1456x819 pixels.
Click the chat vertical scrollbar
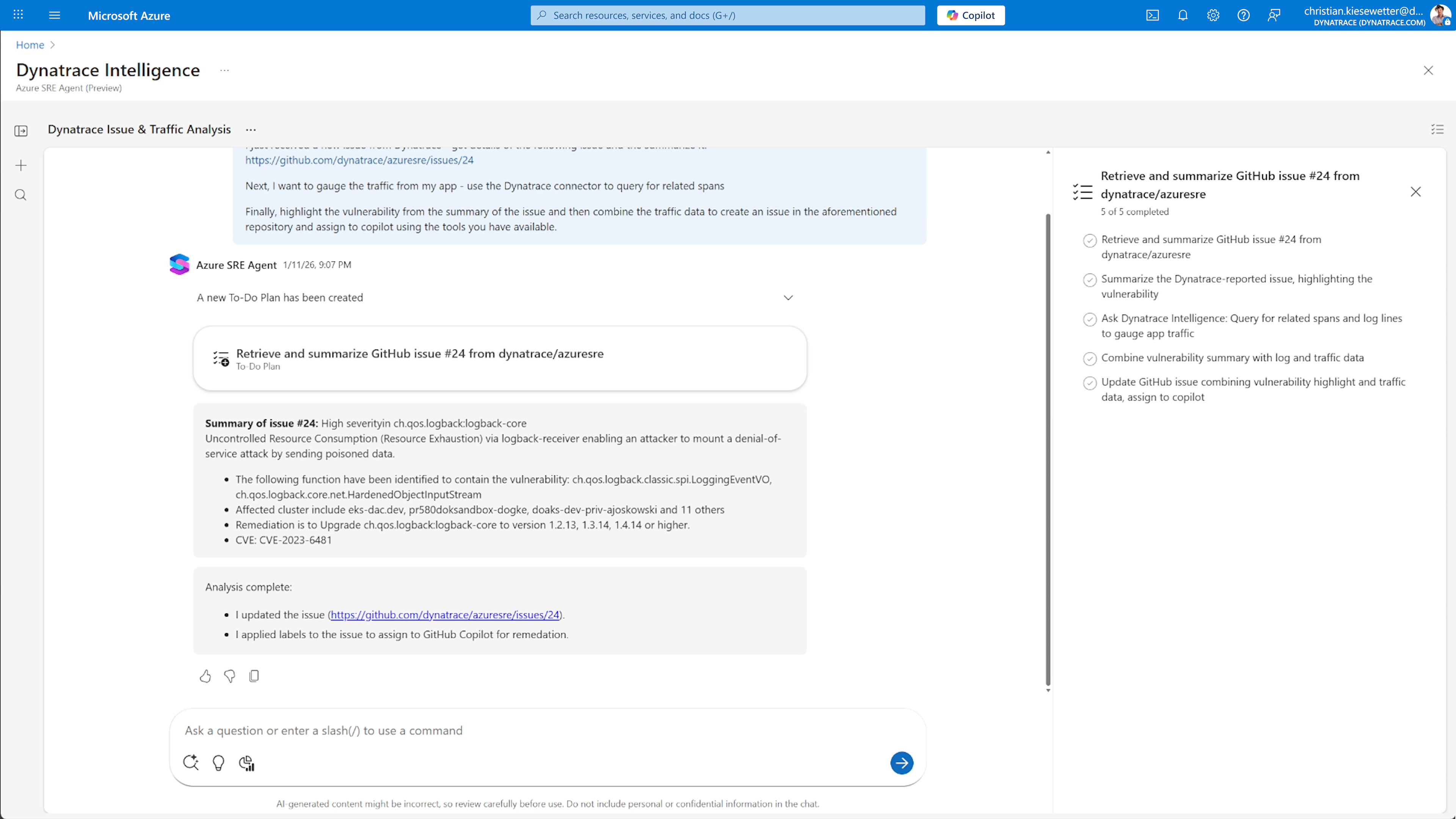(1048, 449)
